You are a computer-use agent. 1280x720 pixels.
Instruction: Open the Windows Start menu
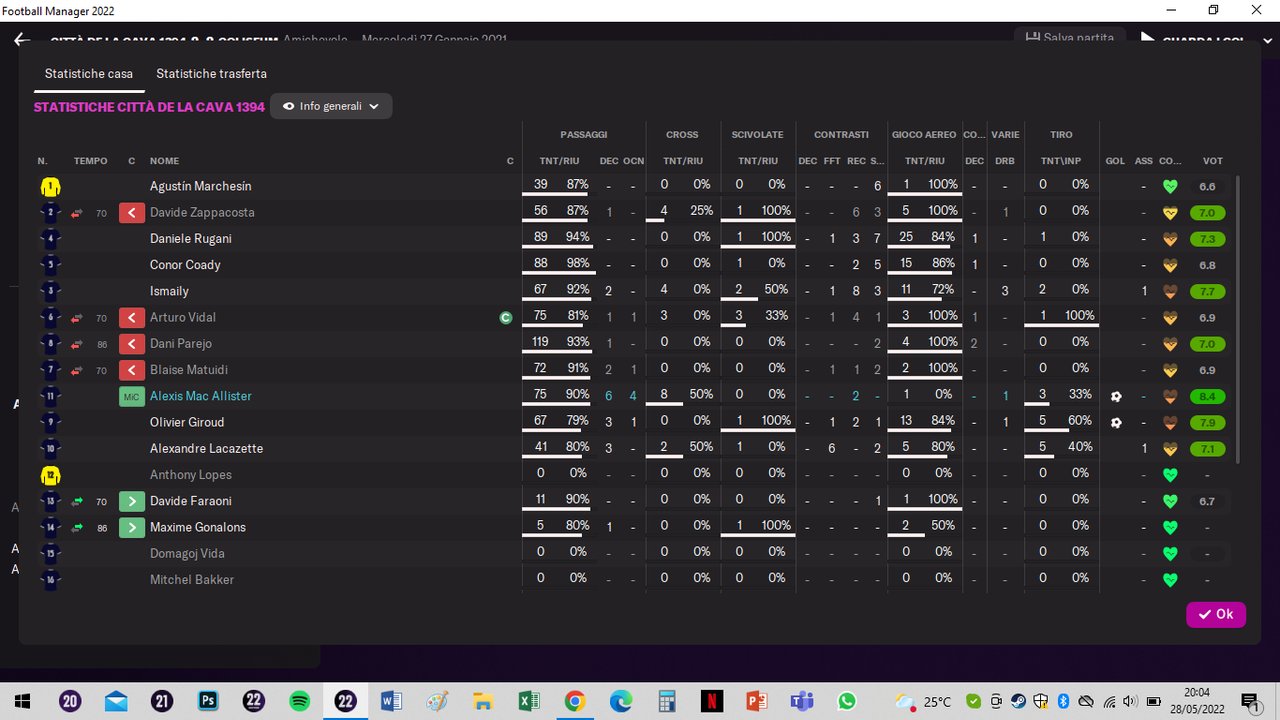(22, 701)
